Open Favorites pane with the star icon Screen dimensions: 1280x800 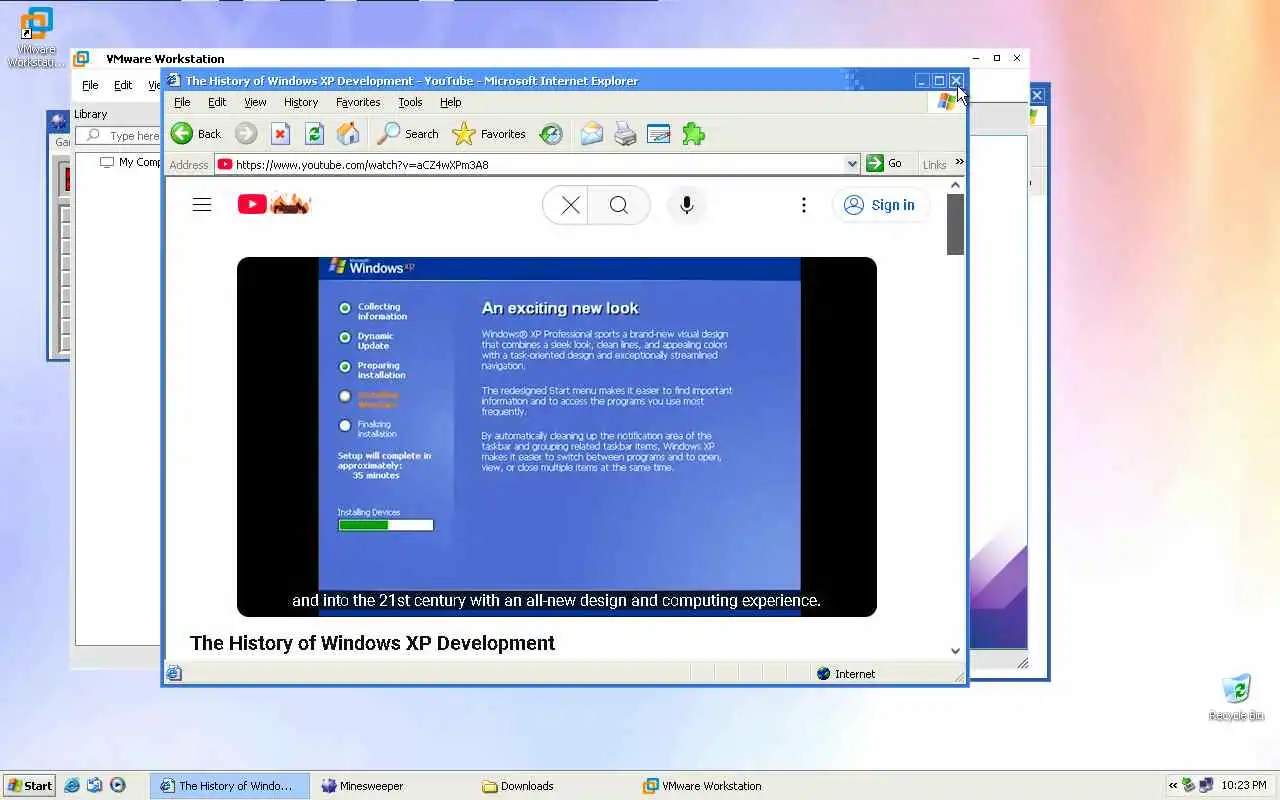pyautogui.click(x=464, y=134)
